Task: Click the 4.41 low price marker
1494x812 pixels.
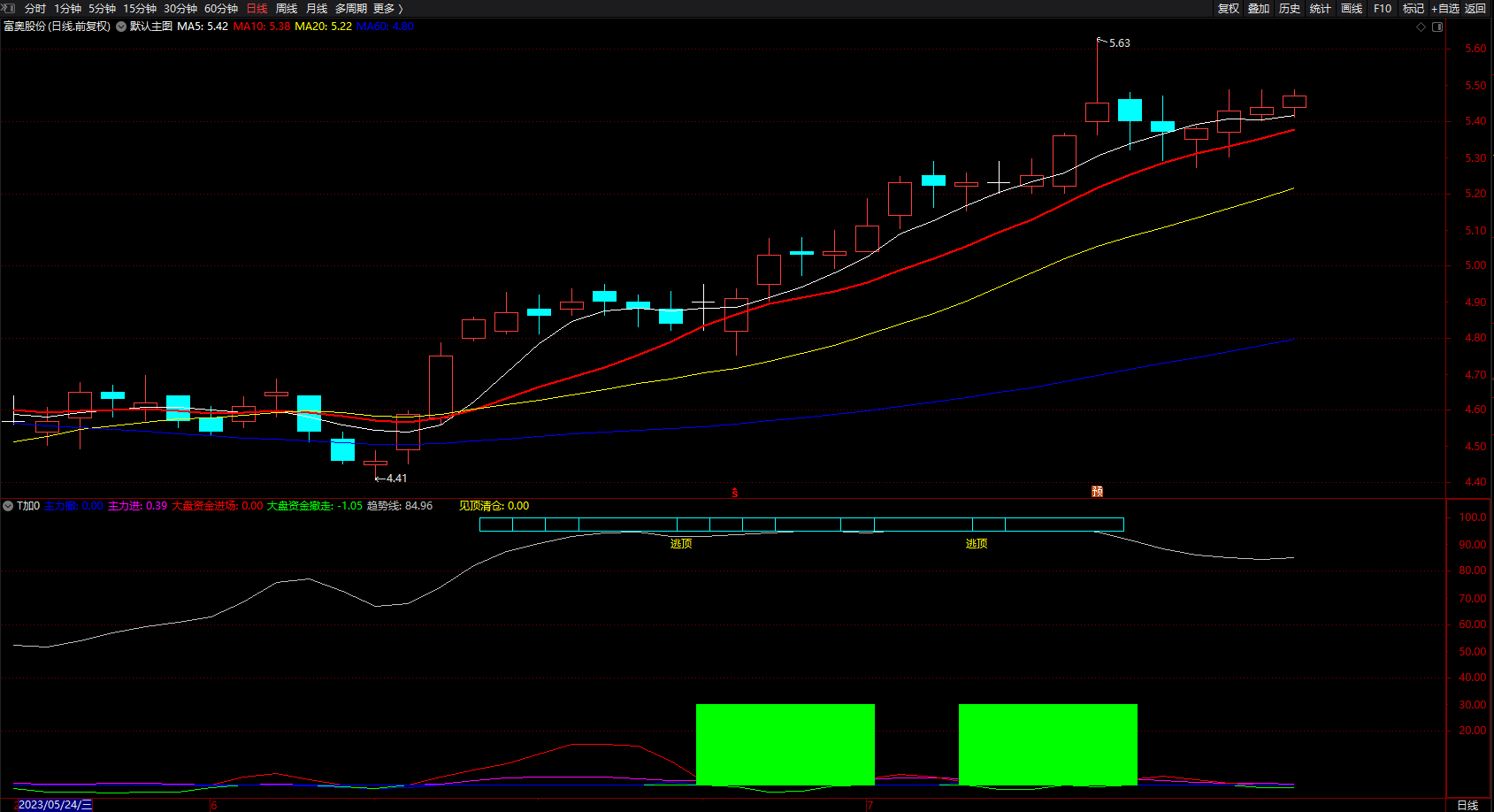Action: [x=396, y=479]
